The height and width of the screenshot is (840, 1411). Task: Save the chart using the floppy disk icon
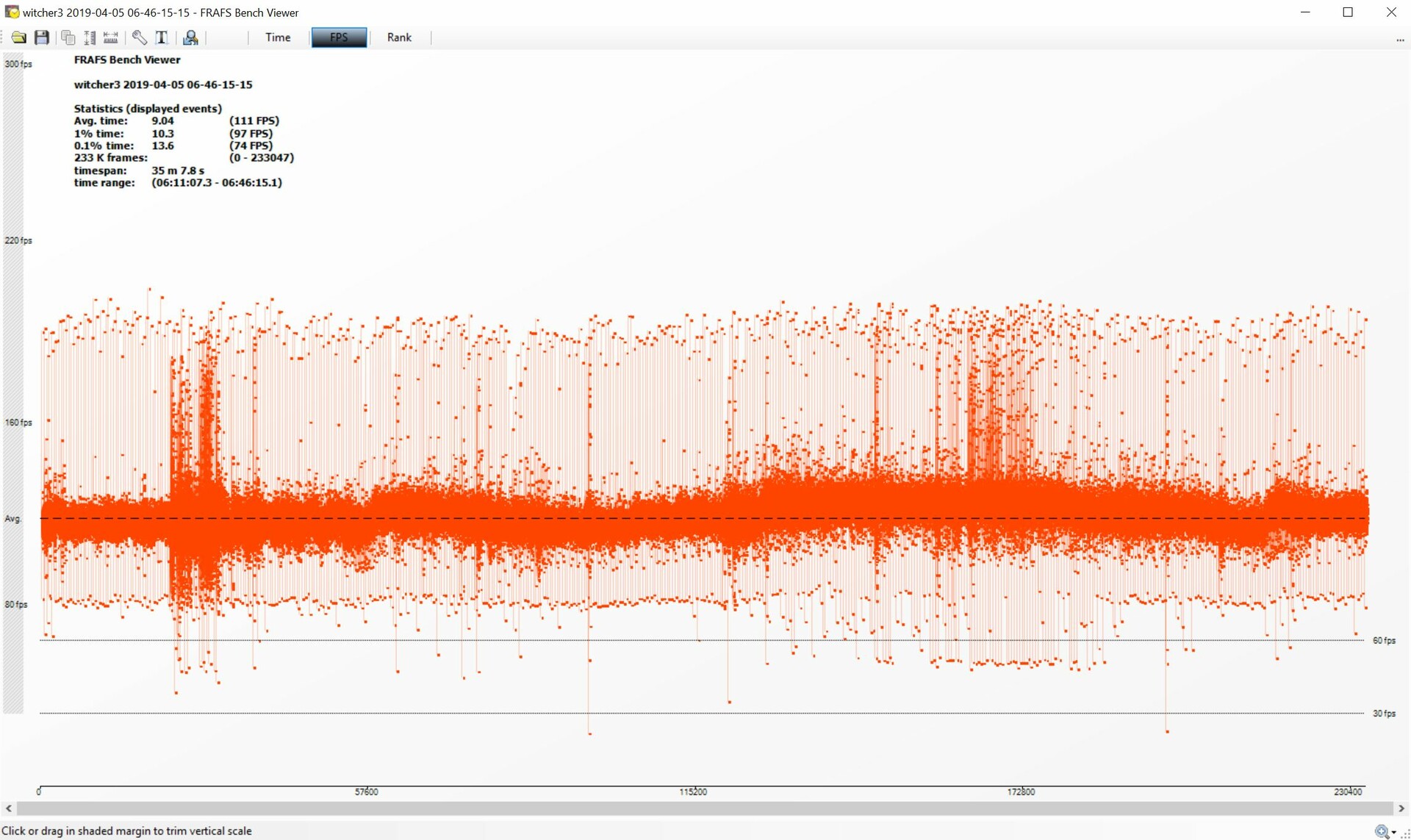[42, 37]
